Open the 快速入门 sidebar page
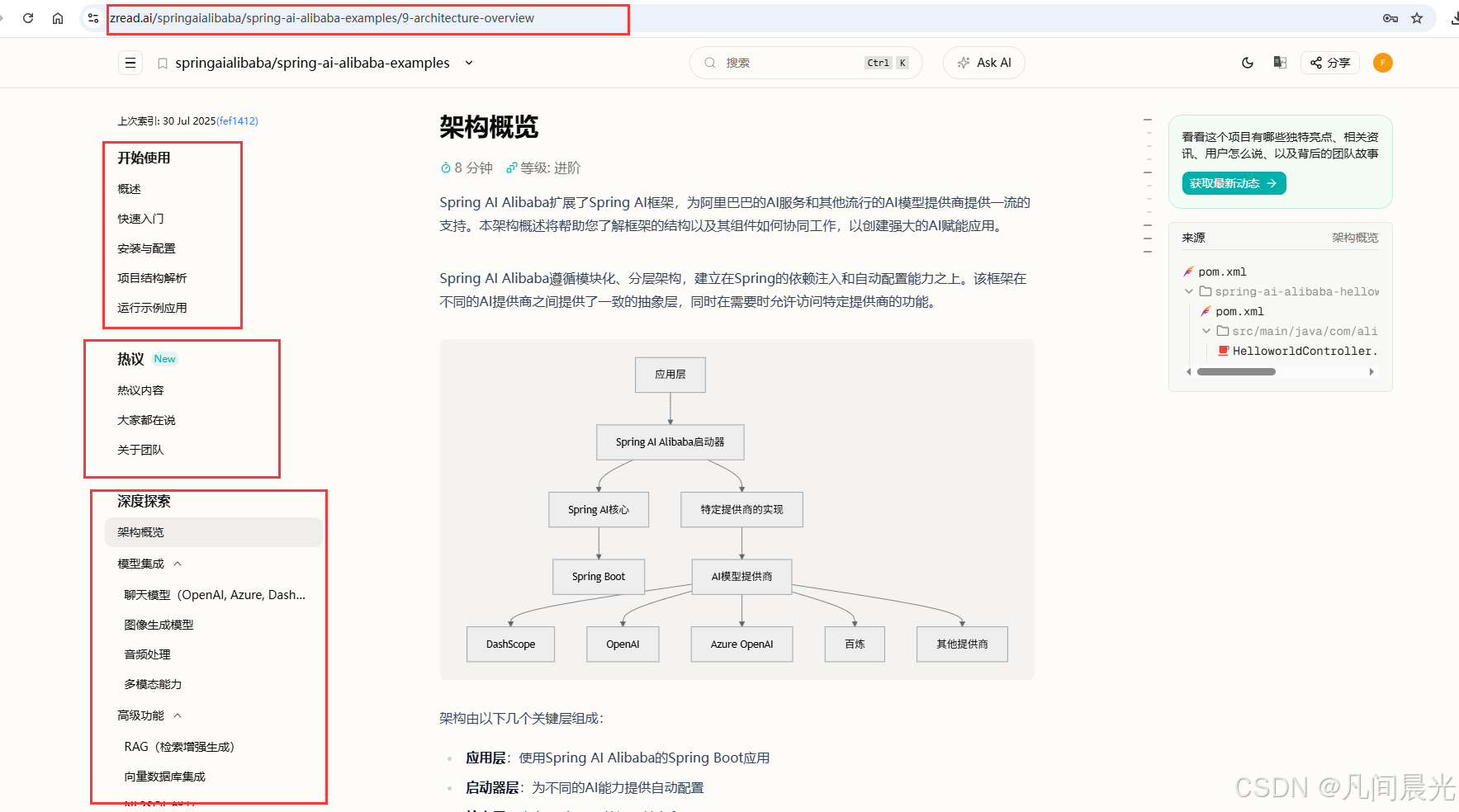 click(x=140, y=219)
